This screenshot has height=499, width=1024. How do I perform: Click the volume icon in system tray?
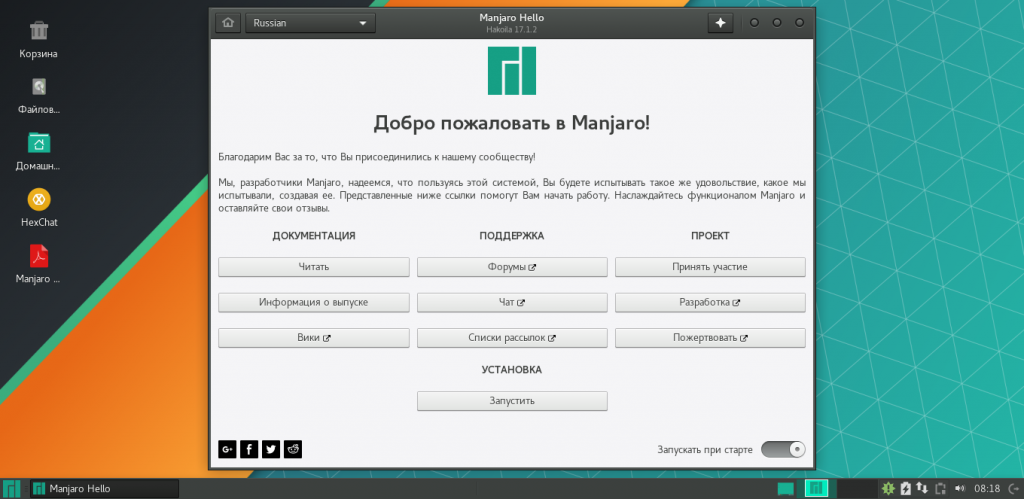pyautogui.click(x=959, y=489)
